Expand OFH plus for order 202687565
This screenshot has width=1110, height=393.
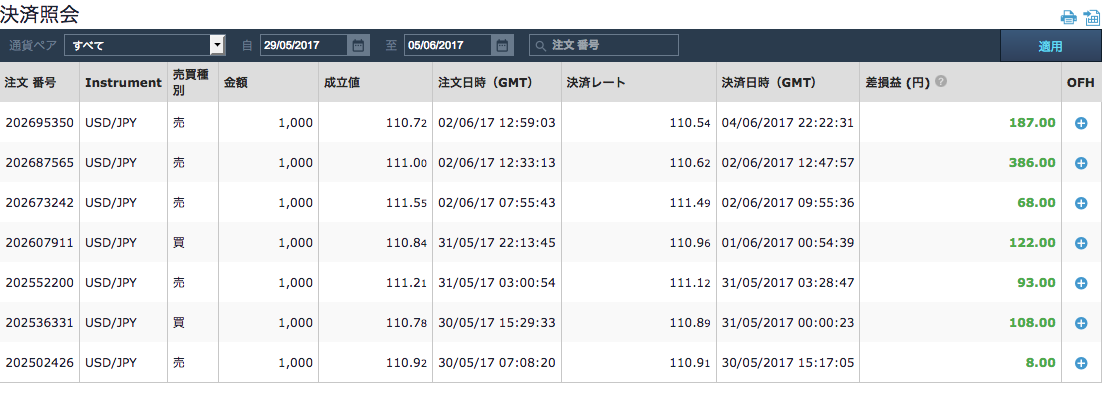(1081, 163)
